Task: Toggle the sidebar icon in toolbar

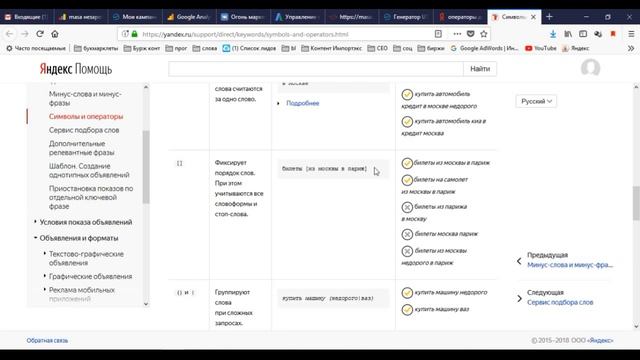Action: (583, 34)
